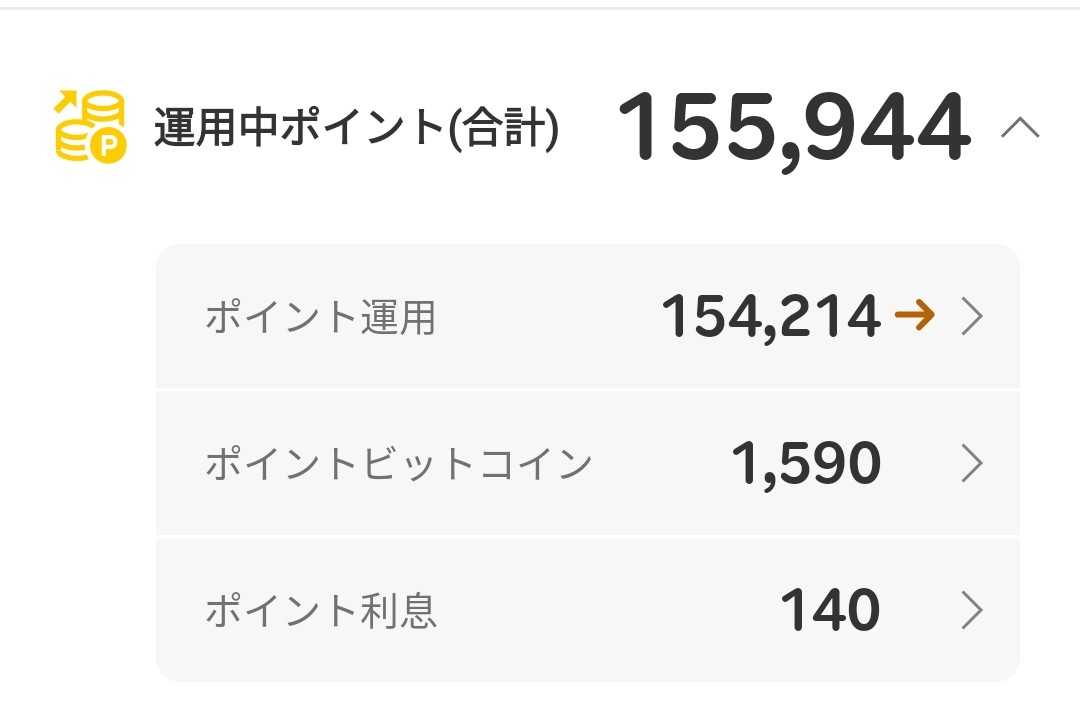Click the 140 interest points value
This screenshot has width=1080, height=703.
point(831,610)
